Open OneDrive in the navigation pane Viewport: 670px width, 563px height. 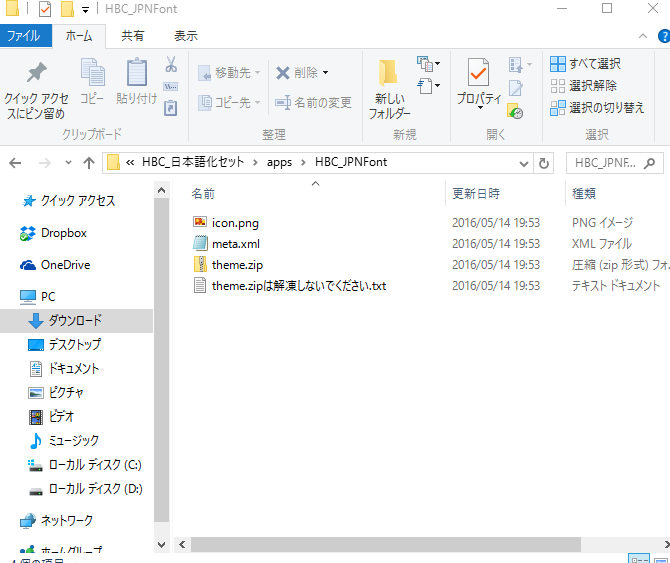coord(65,265)
